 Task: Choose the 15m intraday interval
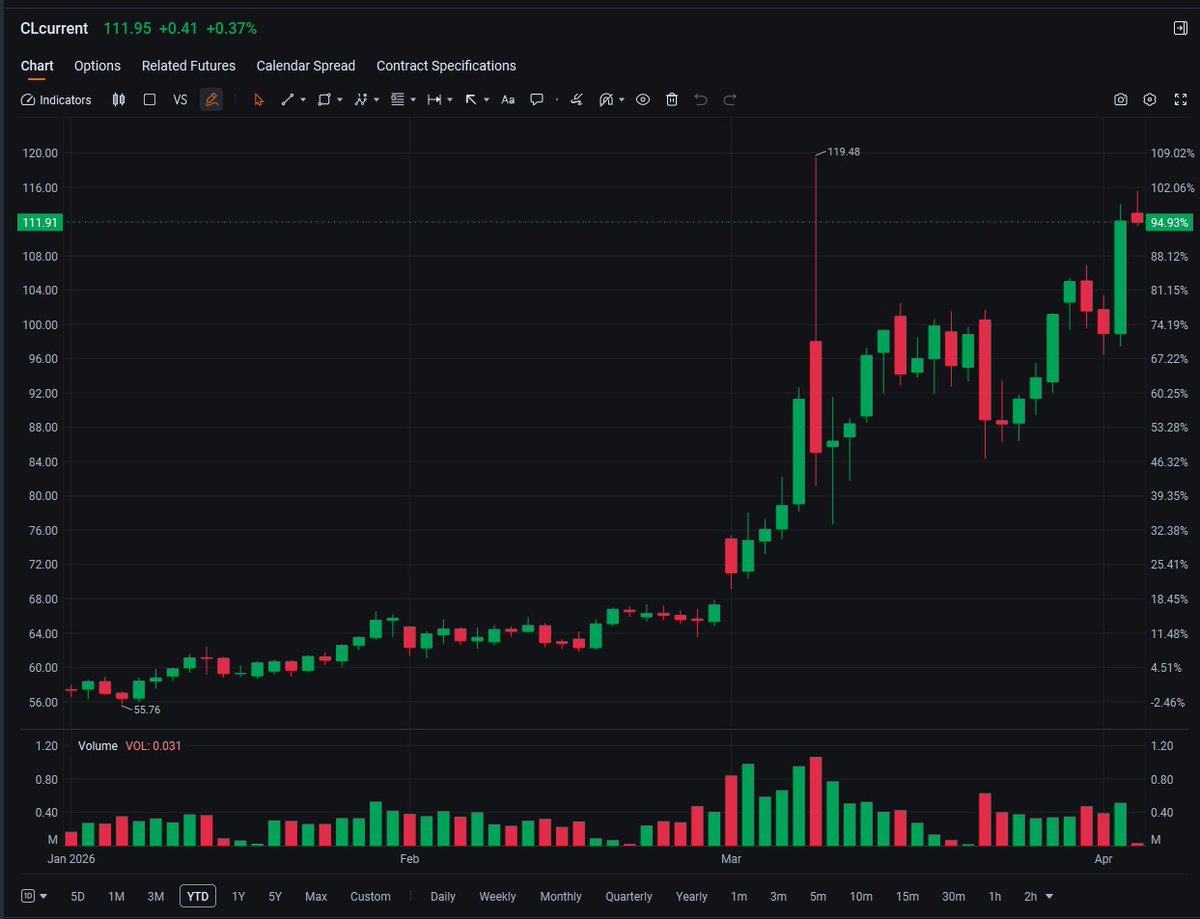(907, 896)
